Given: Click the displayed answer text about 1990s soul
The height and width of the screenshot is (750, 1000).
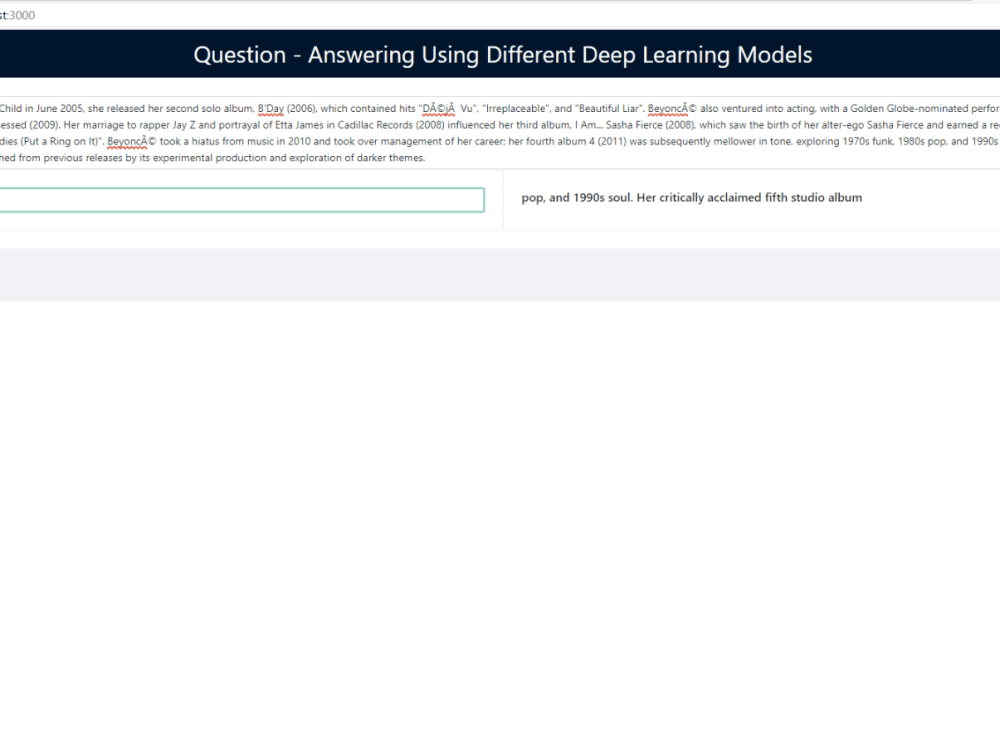Looking at the screenshot, I should point(690,197).
